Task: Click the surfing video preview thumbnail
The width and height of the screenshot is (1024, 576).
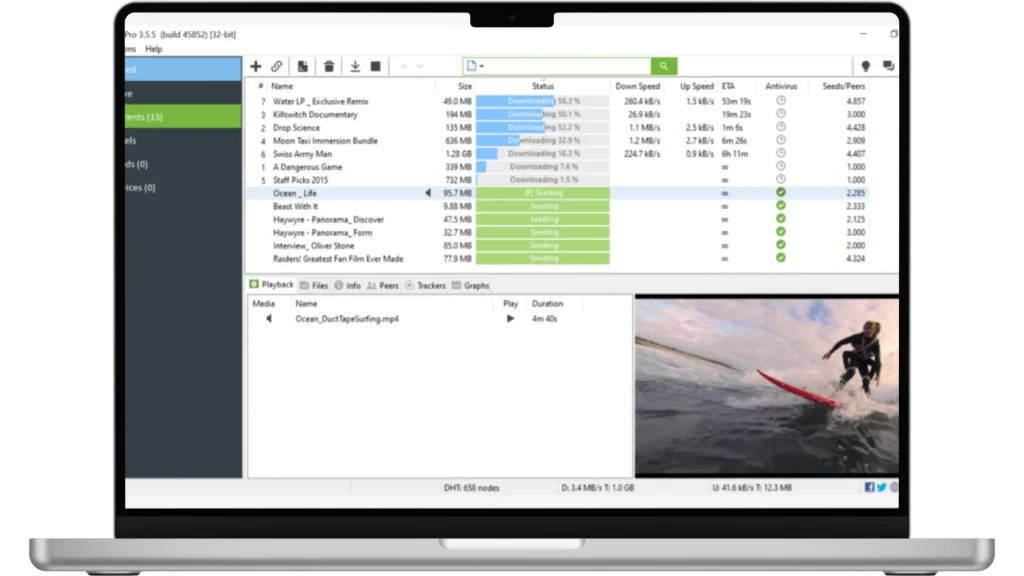Action: (766, 385)
